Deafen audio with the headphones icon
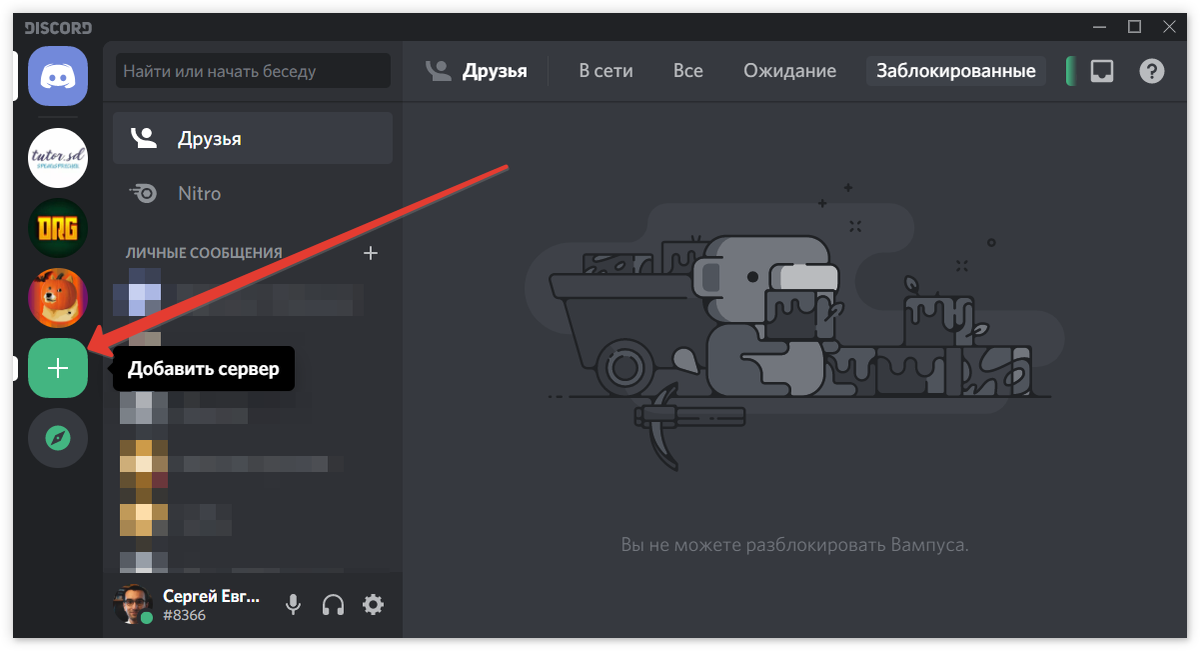 click(x=333, y=604)
